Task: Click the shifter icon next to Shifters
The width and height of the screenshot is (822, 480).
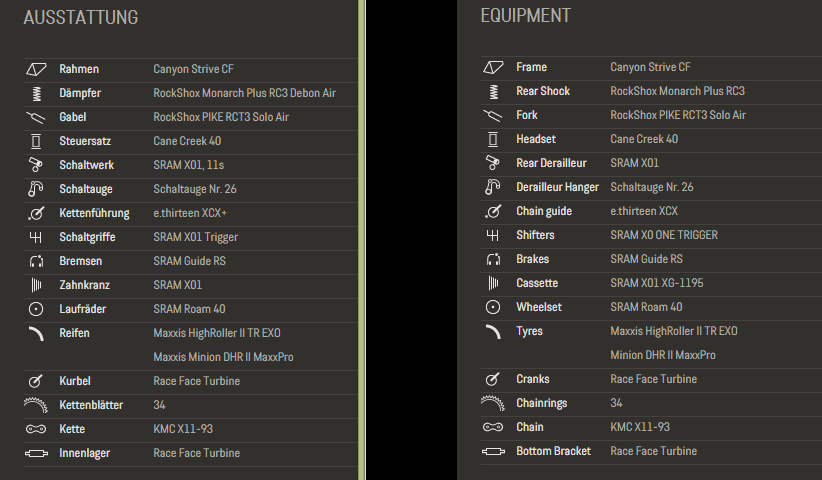Action: (x=493, y=235)
